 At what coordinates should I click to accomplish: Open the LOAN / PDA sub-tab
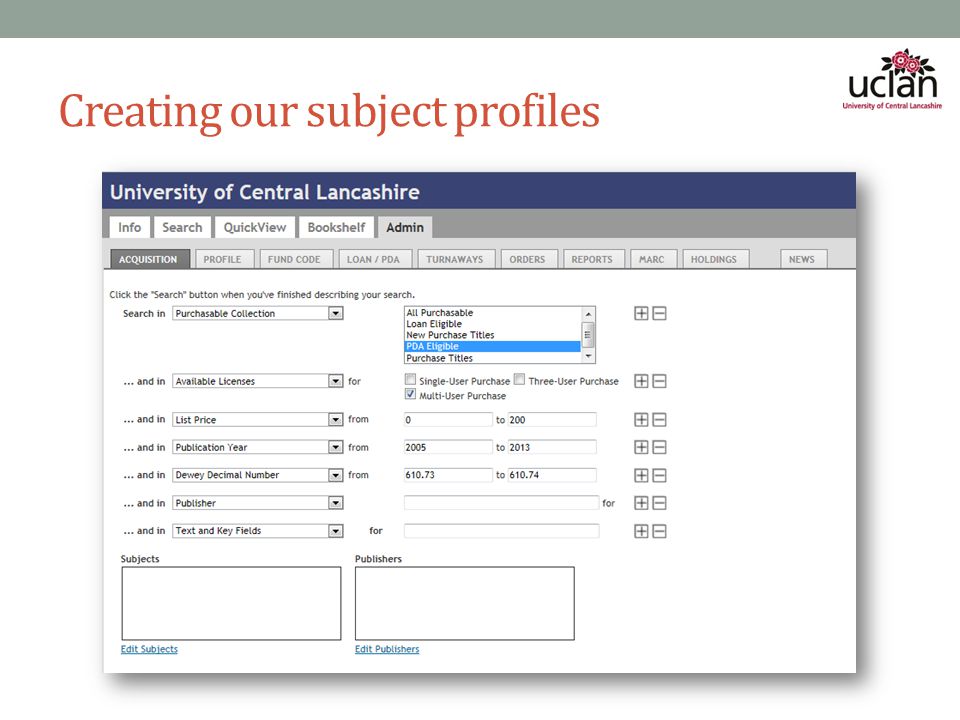point(373,260)
